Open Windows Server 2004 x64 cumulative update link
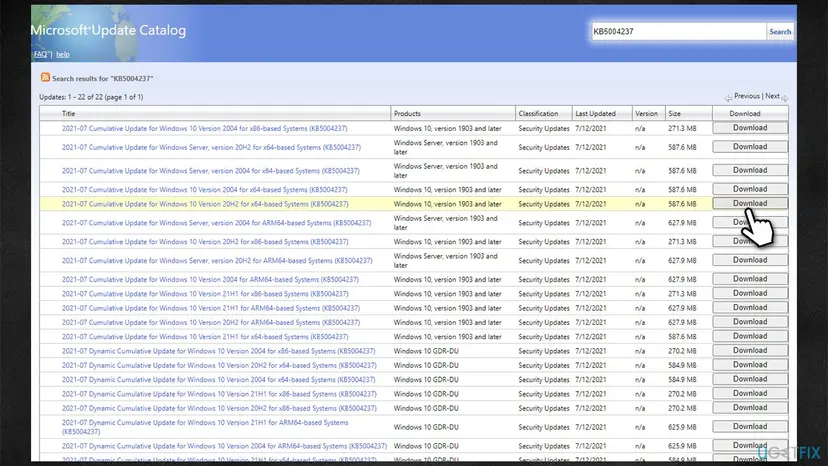 (211, 171)
